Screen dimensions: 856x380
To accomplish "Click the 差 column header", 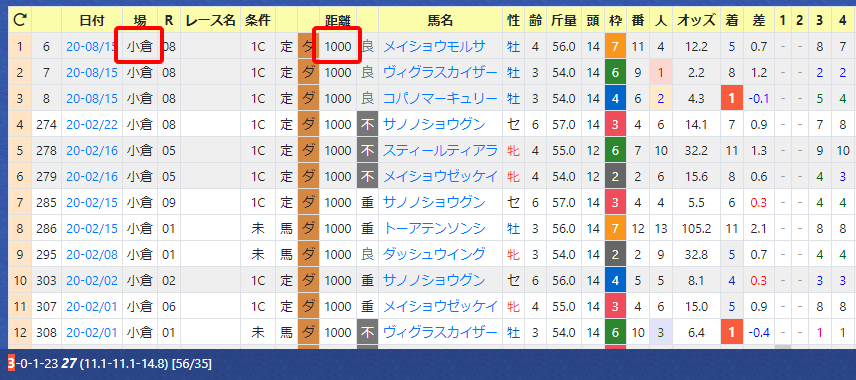I will (x=758, y=21).
